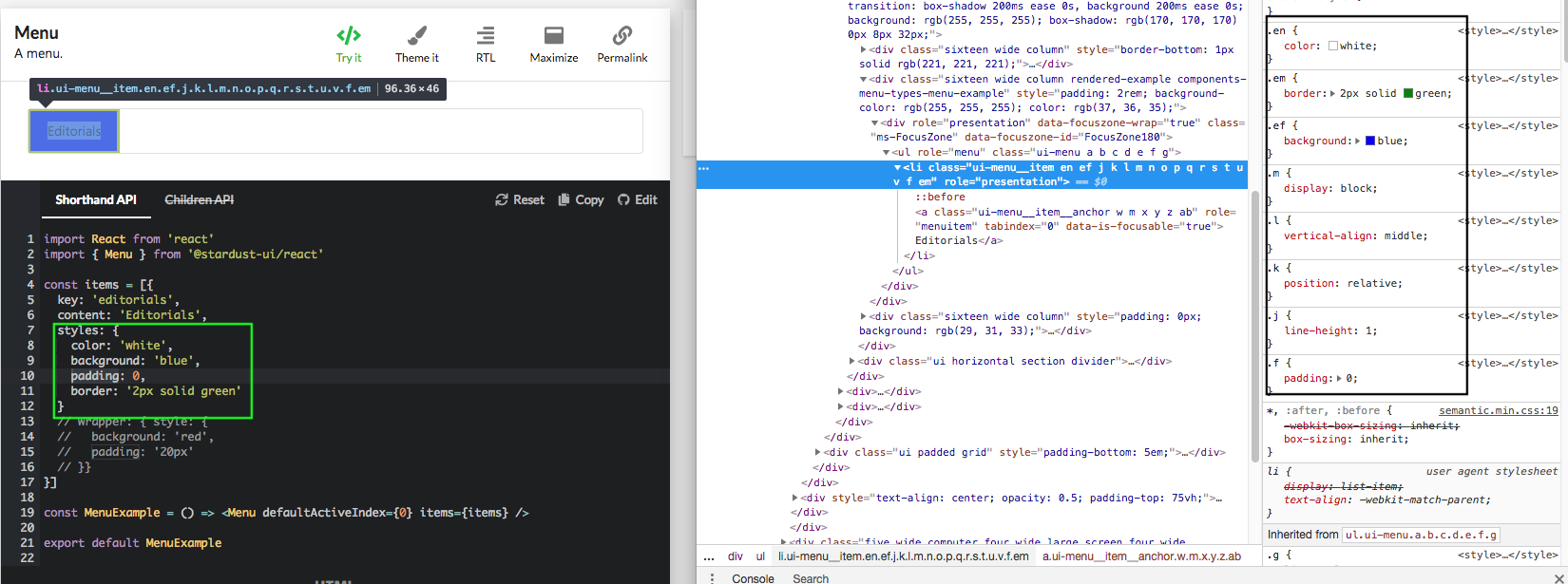Open Theme it paintbrush option
Image resolution: width=1568 pixels, height=584 pixels.
417,45
